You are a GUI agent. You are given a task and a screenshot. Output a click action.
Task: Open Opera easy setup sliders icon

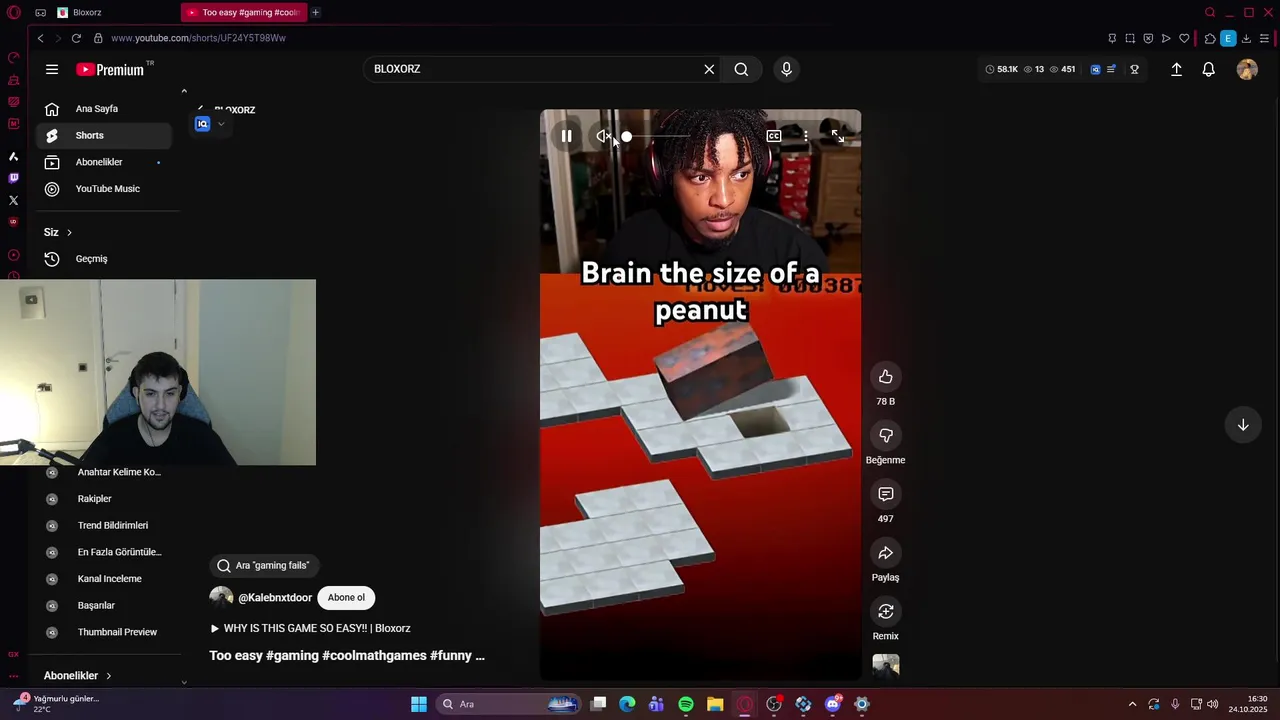click(1264, 38)
